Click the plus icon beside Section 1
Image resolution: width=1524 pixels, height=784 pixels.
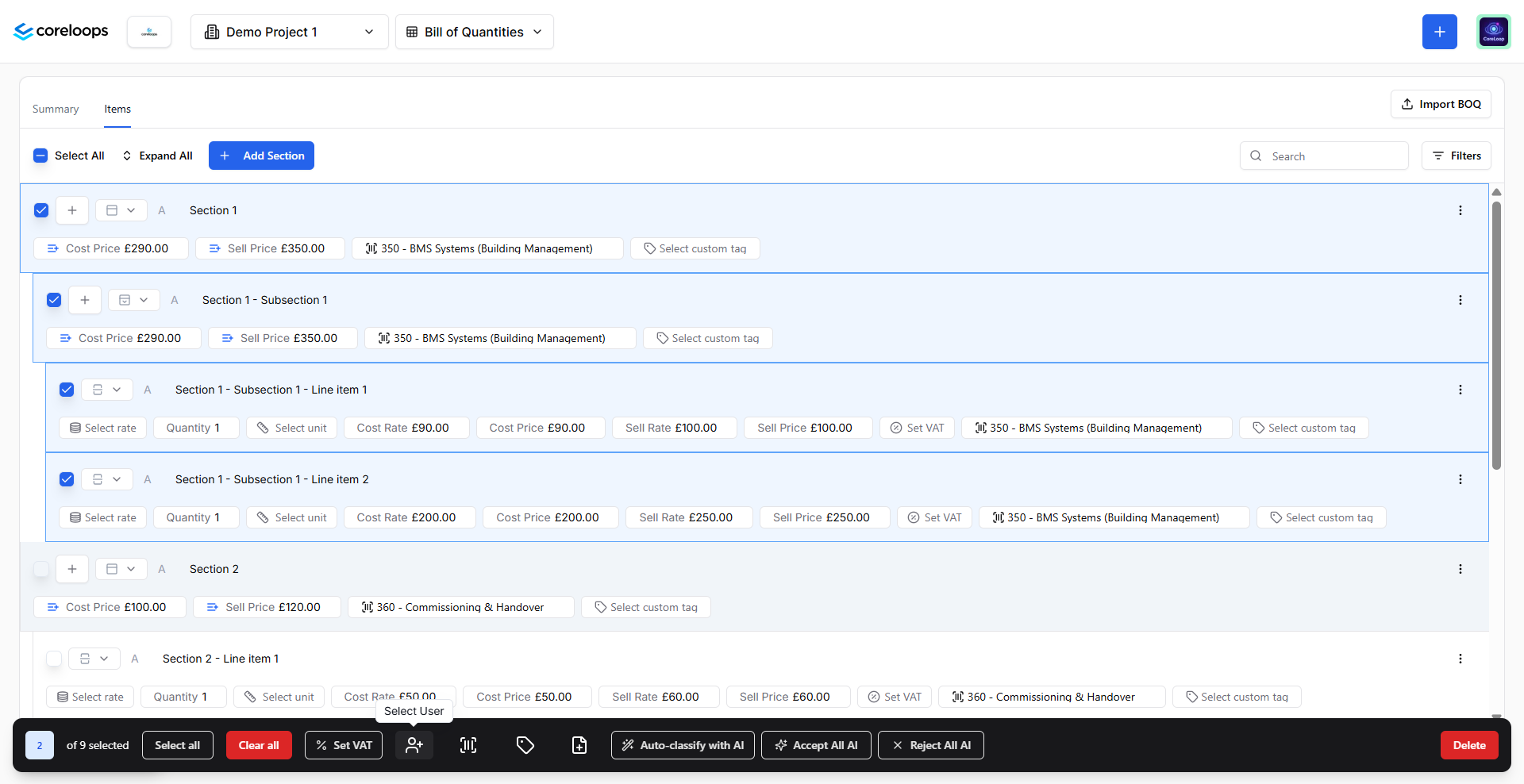coord(72,210)
